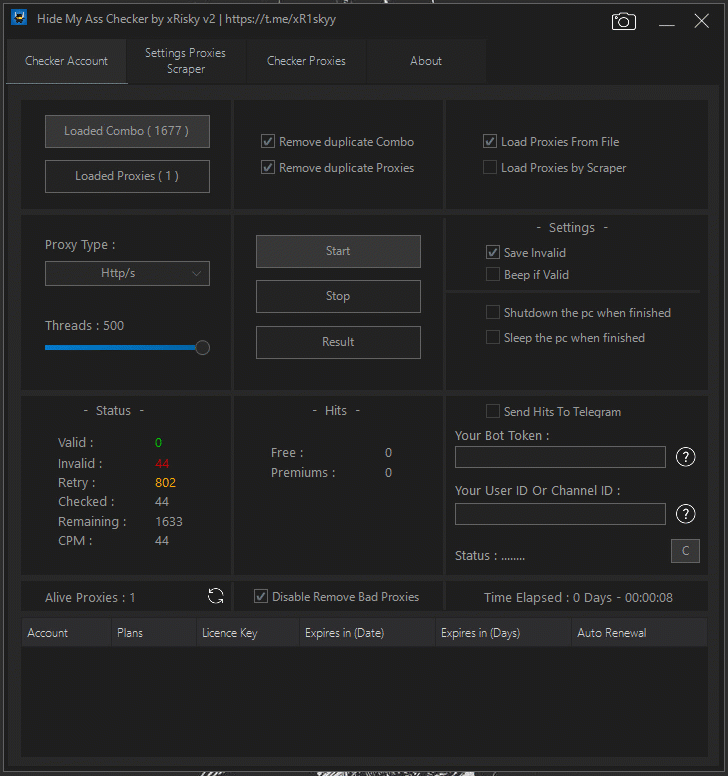This screenshot has height=776, width=728.
Task: Enable Send Hits To Telegram
Action: [493, 412]
